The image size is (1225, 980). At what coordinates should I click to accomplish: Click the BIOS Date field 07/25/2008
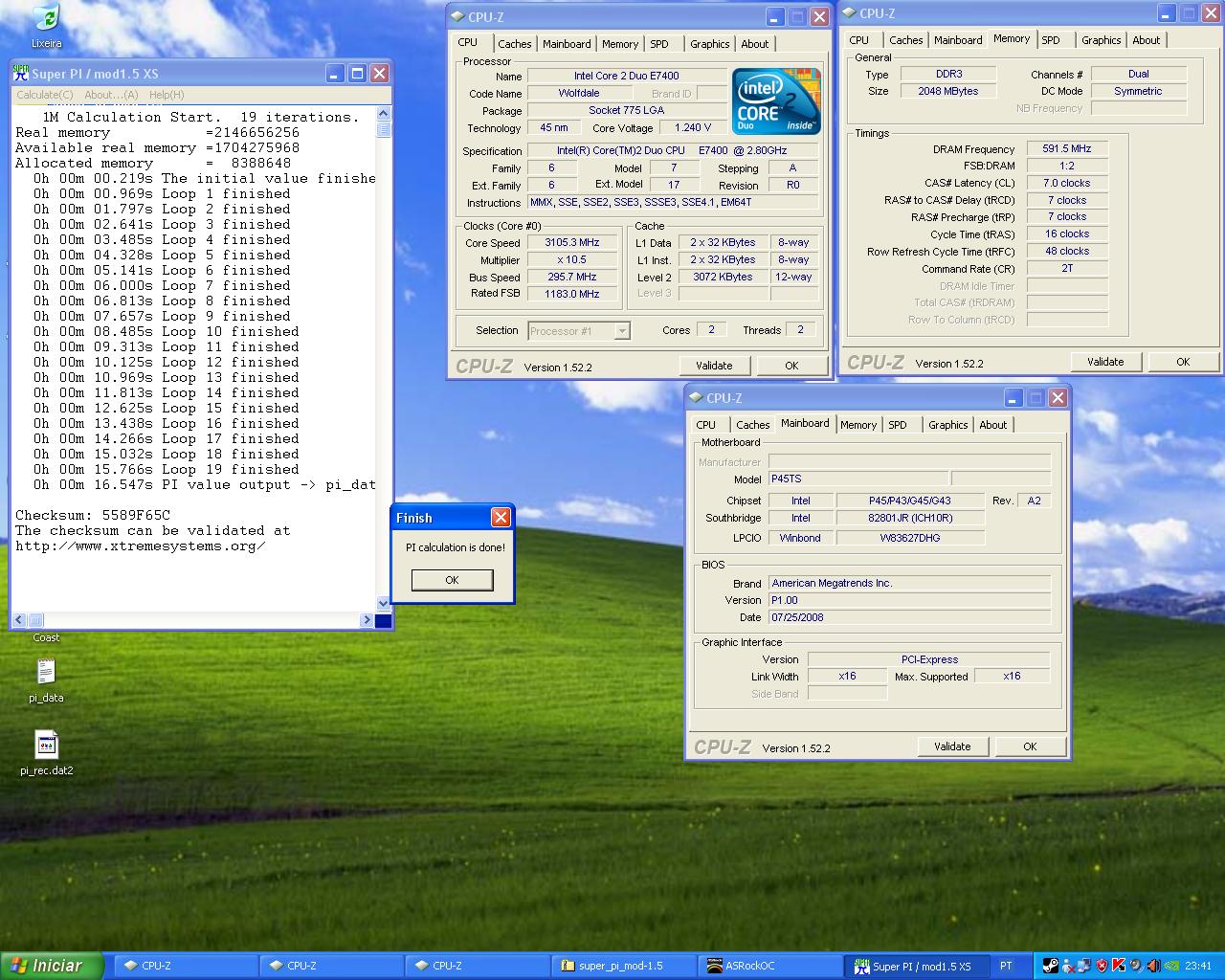[909, 617]
